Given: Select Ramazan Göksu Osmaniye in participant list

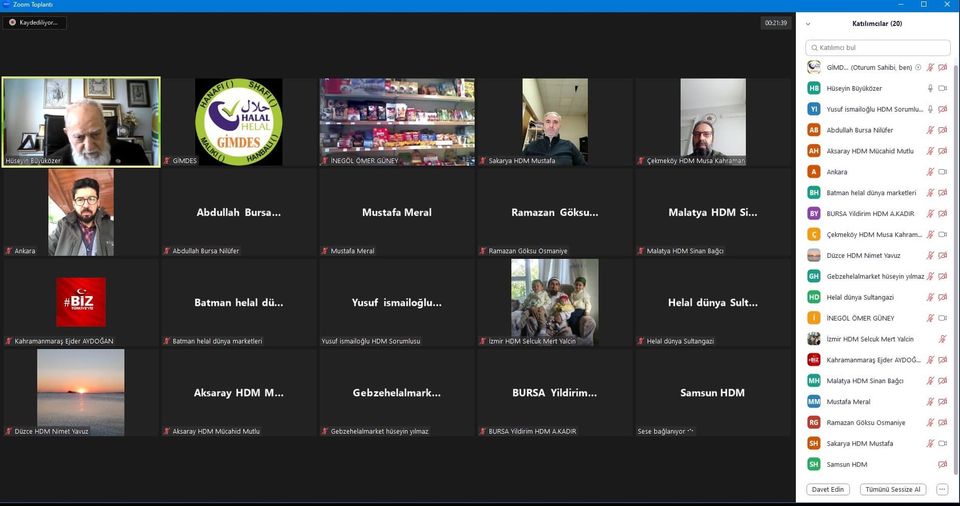Looking at the screenshot, I should pos(866,422).
